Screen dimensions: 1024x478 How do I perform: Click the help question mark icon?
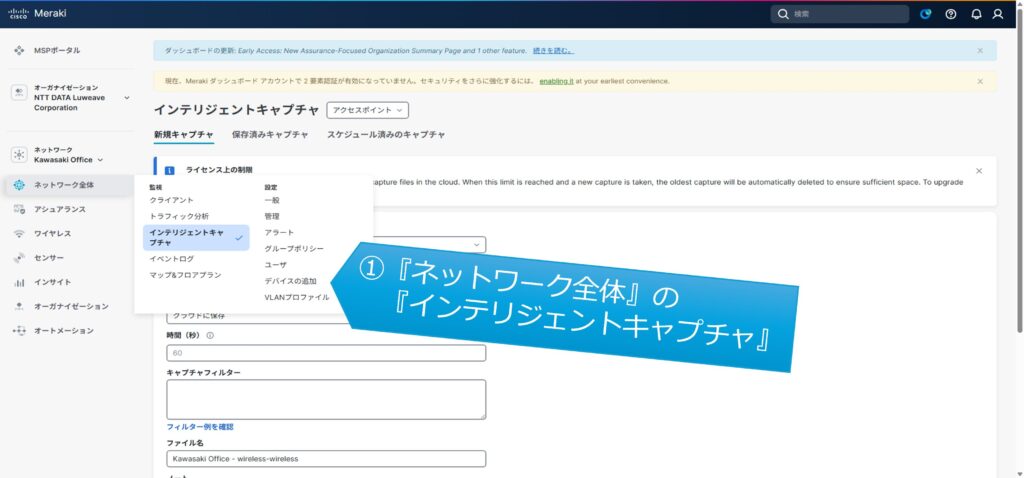pos(950,14)
